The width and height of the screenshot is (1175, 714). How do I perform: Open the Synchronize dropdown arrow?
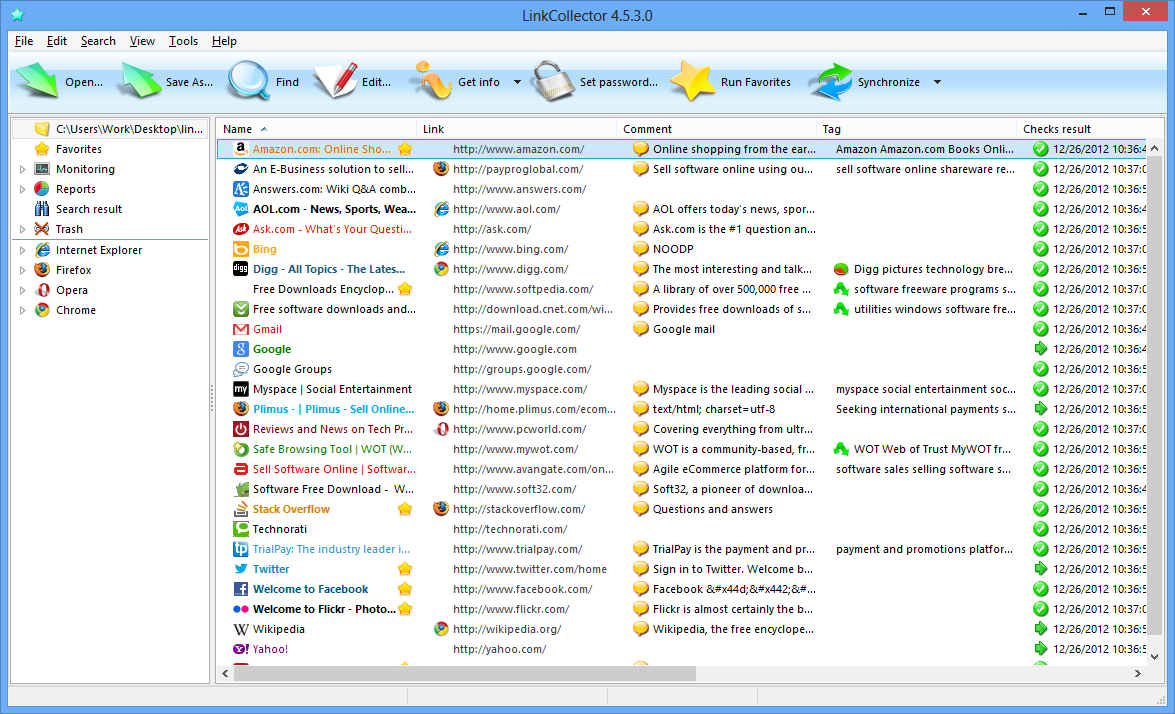click(937, 83)
